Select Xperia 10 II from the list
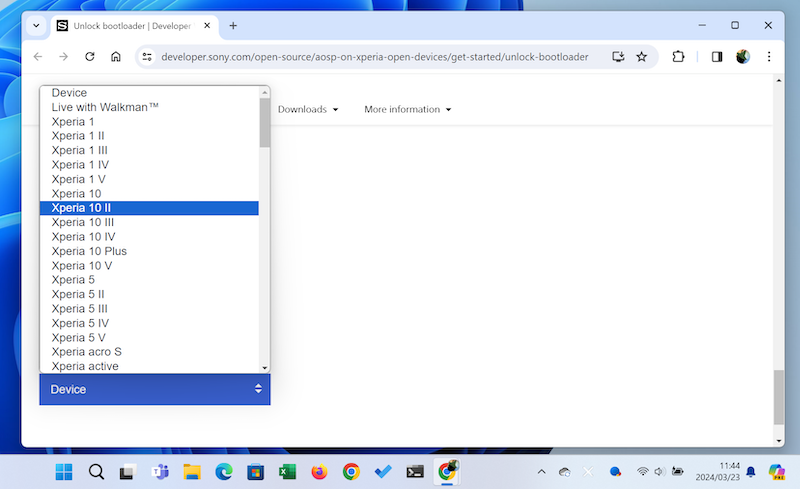 149,208
